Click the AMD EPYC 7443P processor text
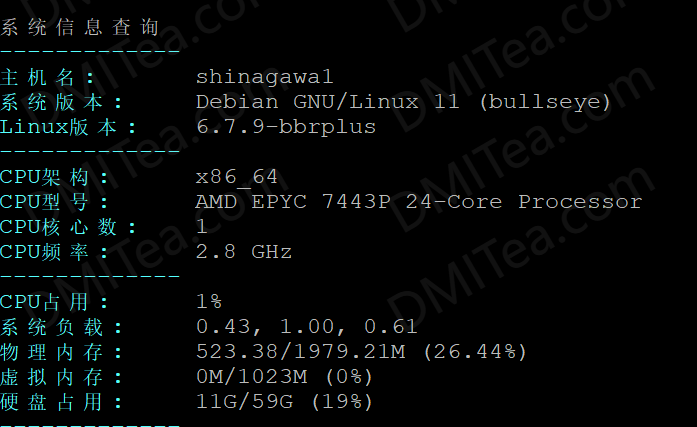 coord(419,202)
